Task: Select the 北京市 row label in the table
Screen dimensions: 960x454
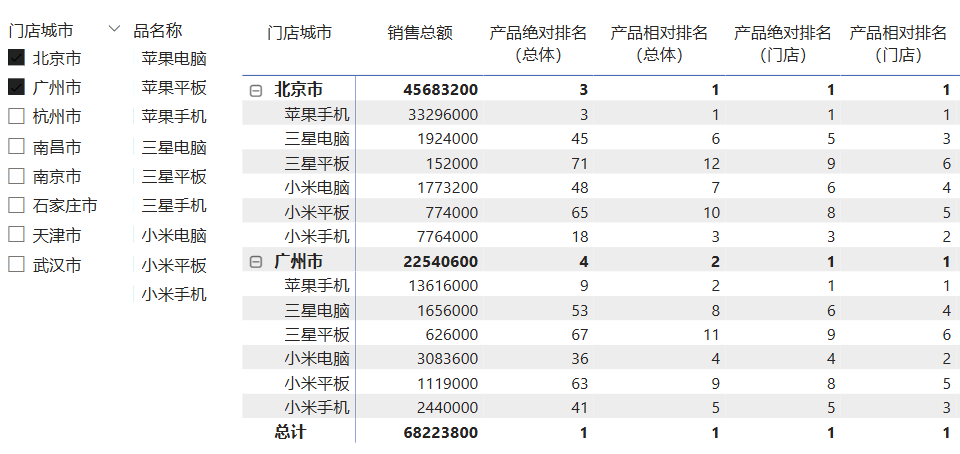Action: click(298, 90)
